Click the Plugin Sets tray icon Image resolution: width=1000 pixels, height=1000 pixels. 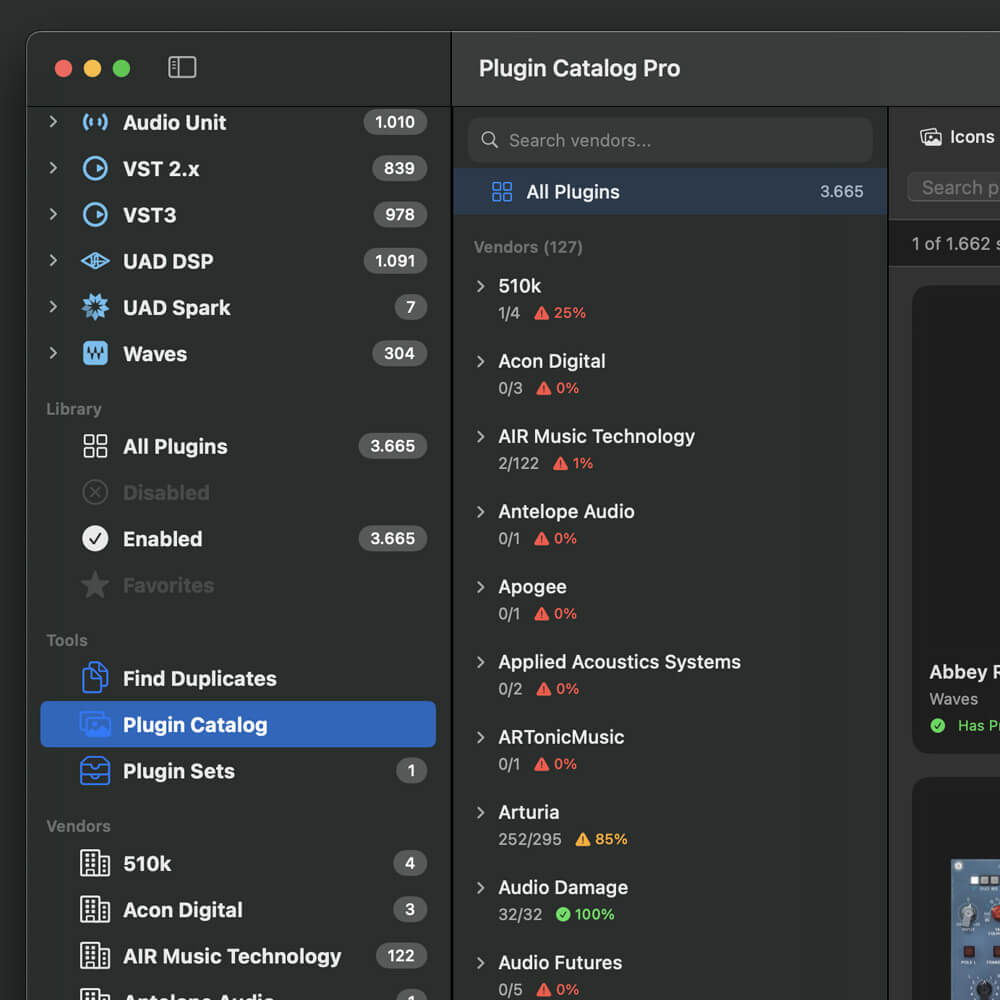point(95,771)
